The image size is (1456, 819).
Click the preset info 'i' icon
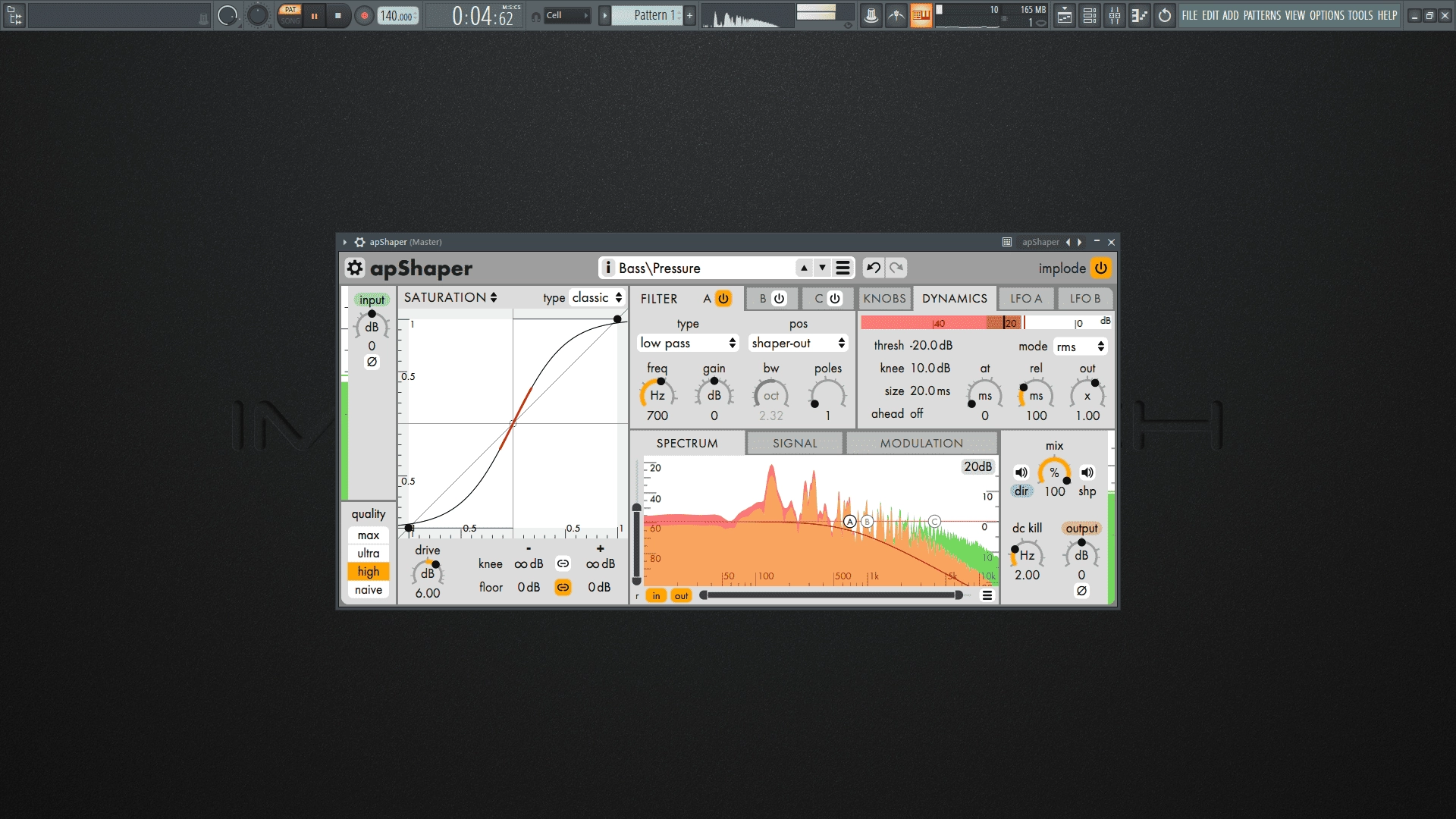coord(608,268)
